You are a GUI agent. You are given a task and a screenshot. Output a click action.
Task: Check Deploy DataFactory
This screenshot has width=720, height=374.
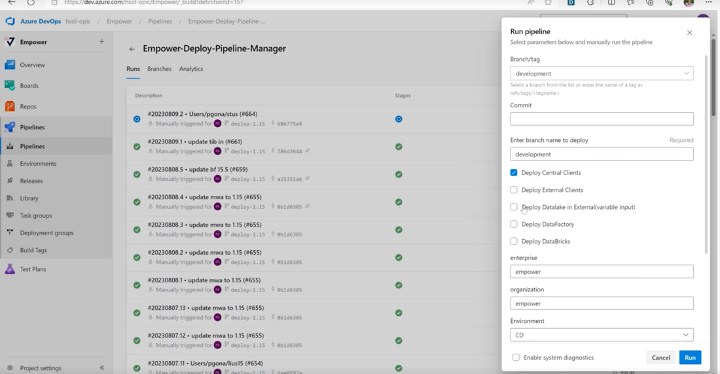coord(514,224)
